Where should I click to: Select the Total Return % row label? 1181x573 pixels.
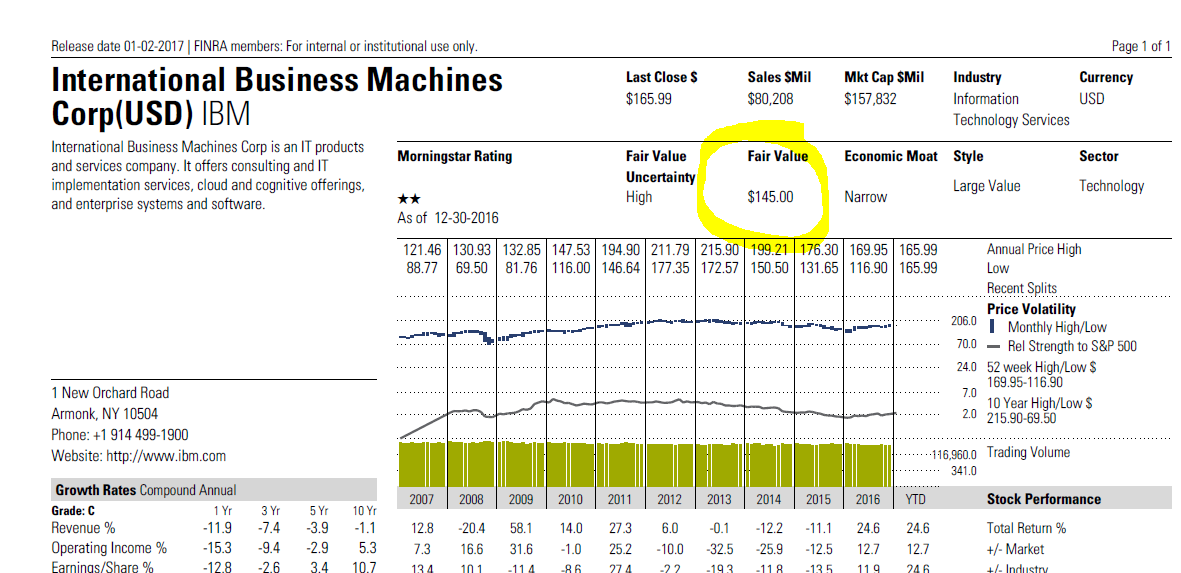(x=1027, y=529)
